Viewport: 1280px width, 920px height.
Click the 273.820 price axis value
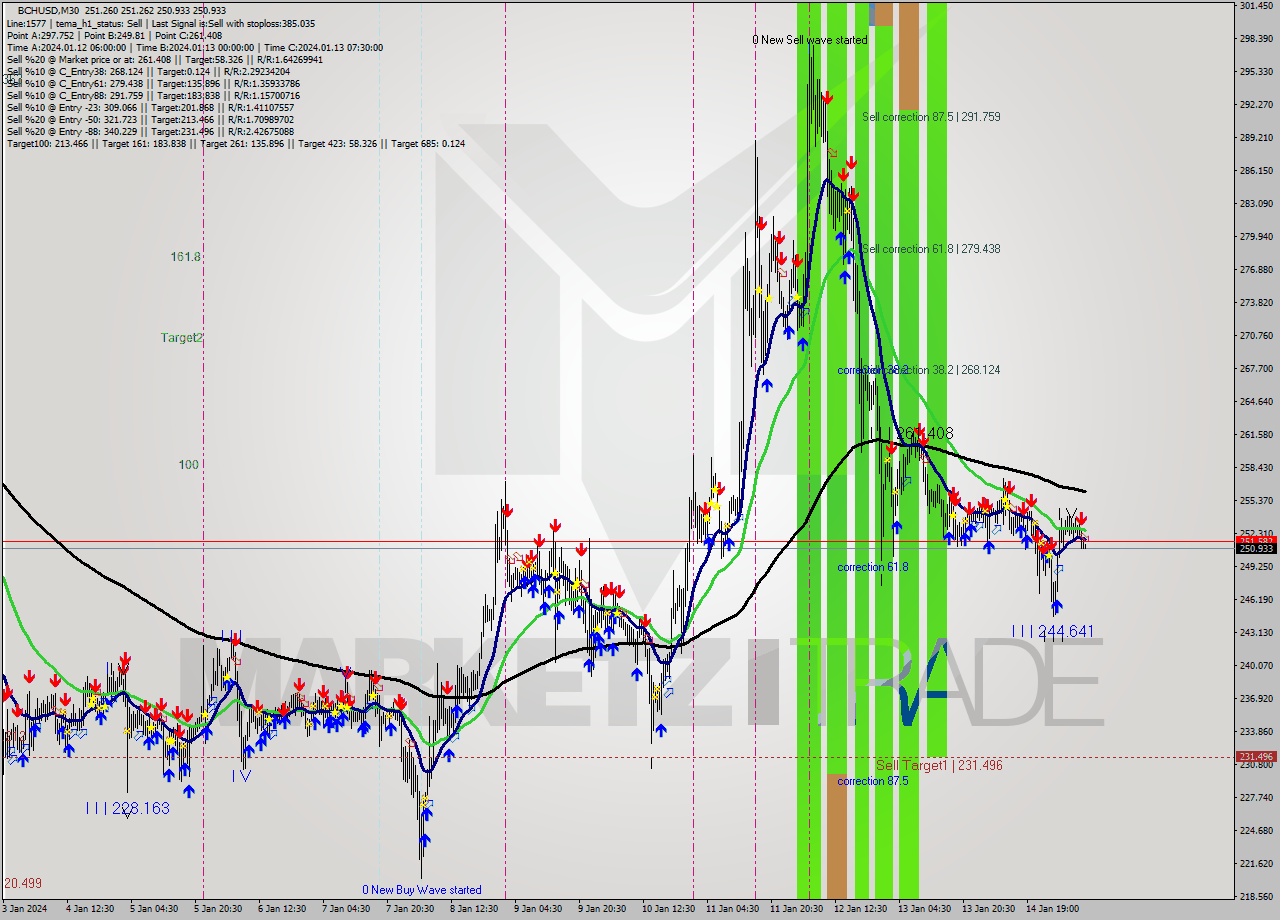tap(1255, 302)
